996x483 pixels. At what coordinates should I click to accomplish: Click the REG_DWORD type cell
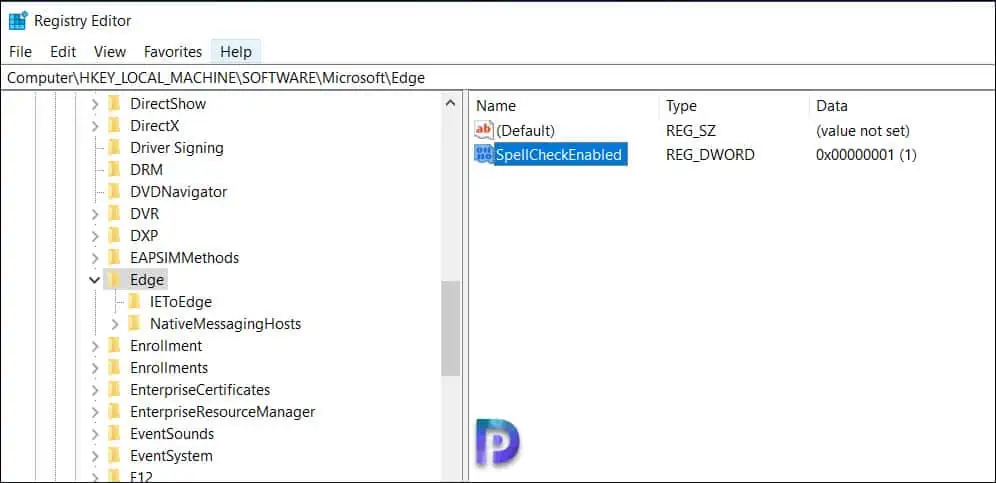pos(710,154)
